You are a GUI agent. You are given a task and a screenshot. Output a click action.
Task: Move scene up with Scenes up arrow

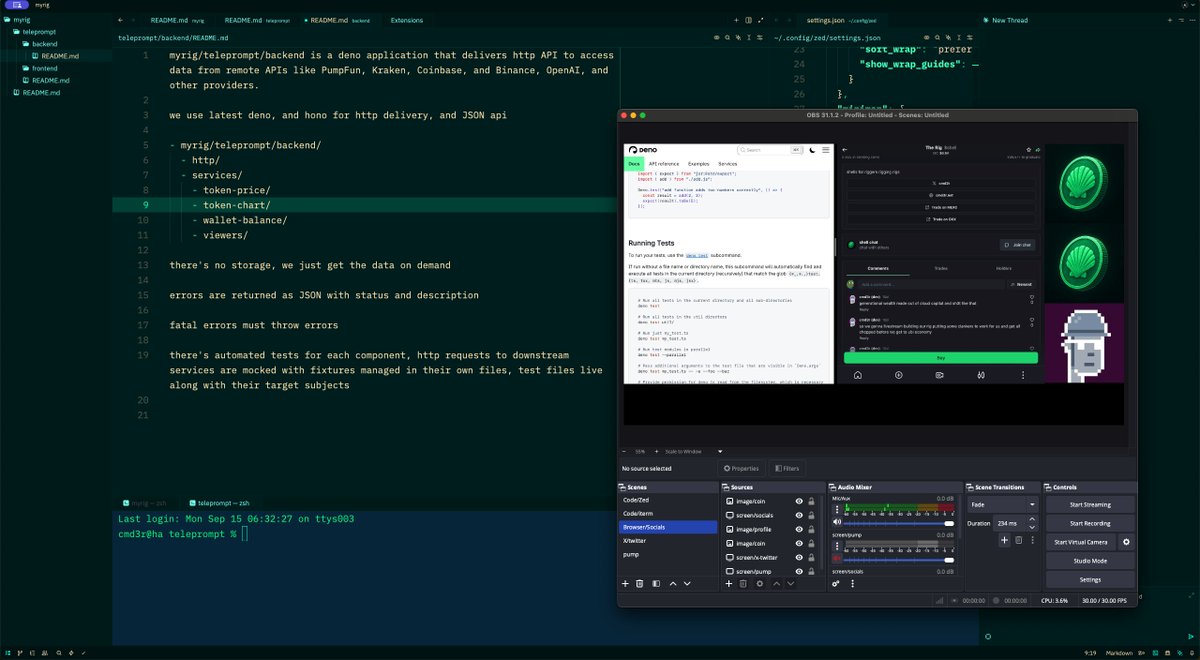[673, 583]
